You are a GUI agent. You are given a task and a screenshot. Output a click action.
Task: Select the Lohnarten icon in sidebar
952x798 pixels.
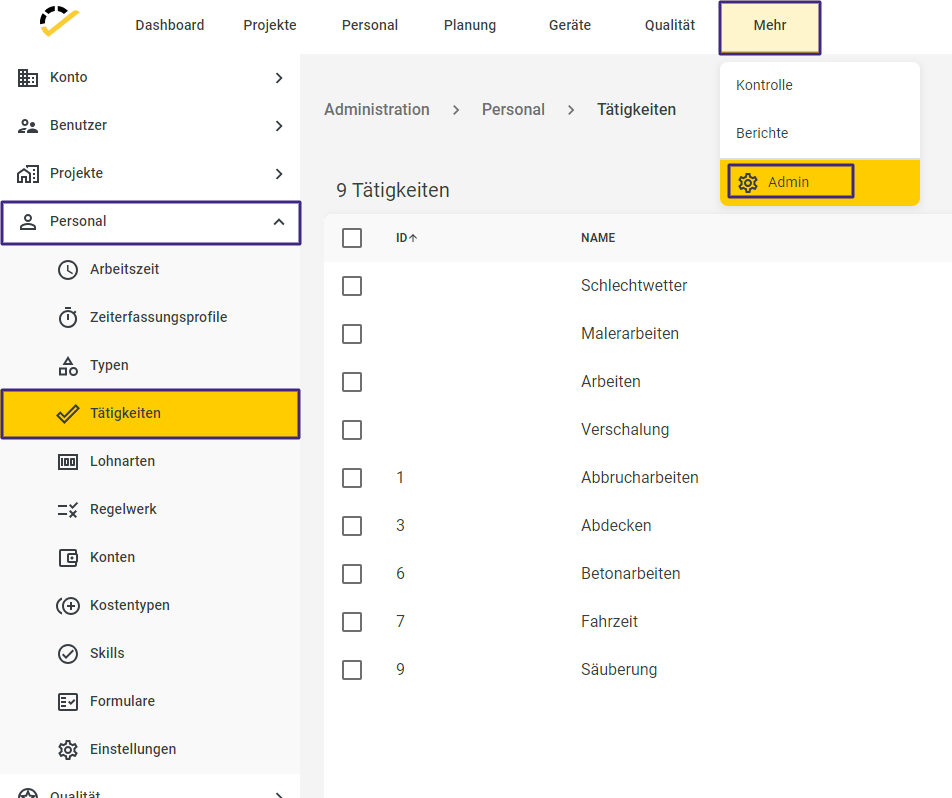[67, 462]
